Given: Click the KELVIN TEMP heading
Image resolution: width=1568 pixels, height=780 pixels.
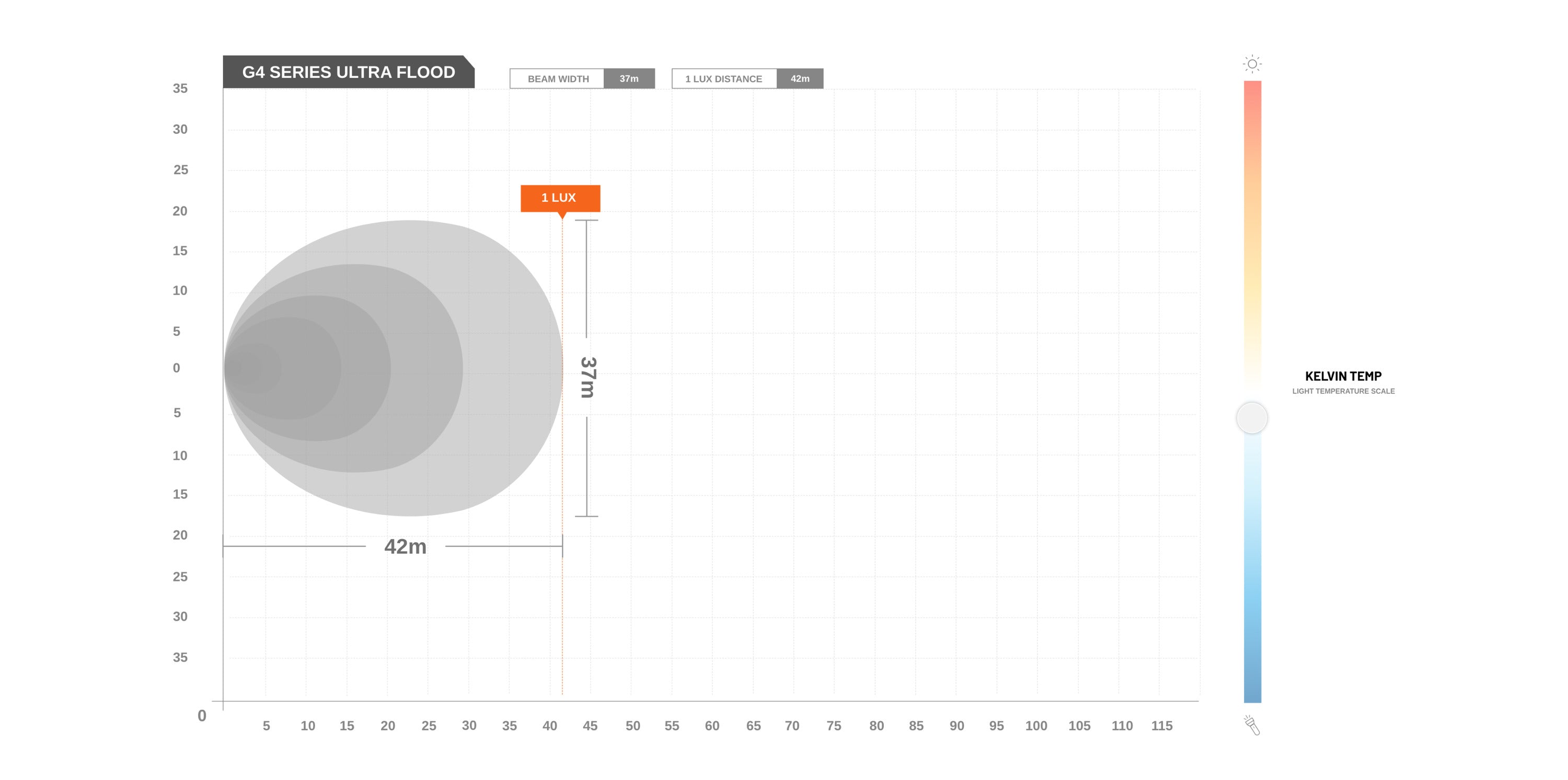Looking at the screenshot, I should [x=1343, y=376].
